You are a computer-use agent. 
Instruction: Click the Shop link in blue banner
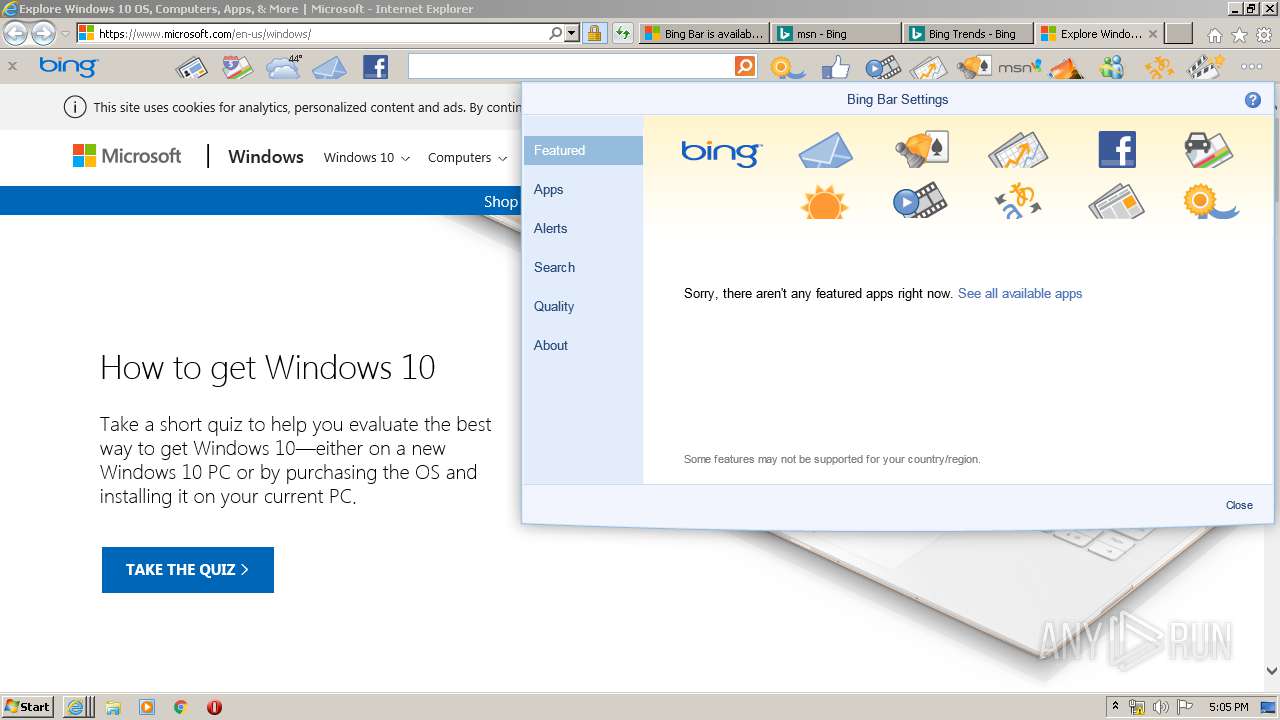501,201
